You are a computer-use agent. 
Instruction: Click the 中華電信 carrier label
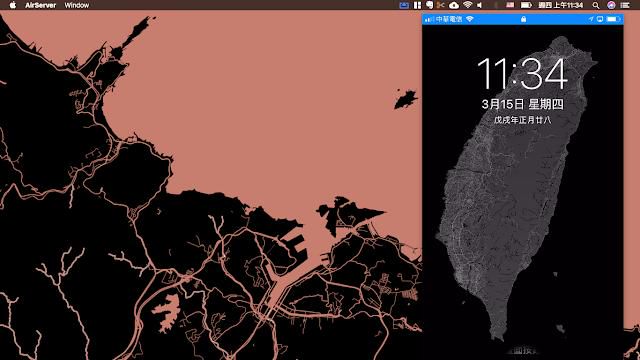pos(449,19)
